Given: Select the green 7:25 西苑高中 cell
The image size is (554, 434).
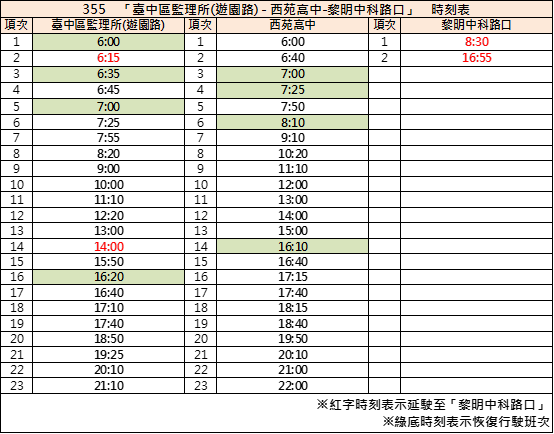Looking at the screenshot, I should 293,90.
